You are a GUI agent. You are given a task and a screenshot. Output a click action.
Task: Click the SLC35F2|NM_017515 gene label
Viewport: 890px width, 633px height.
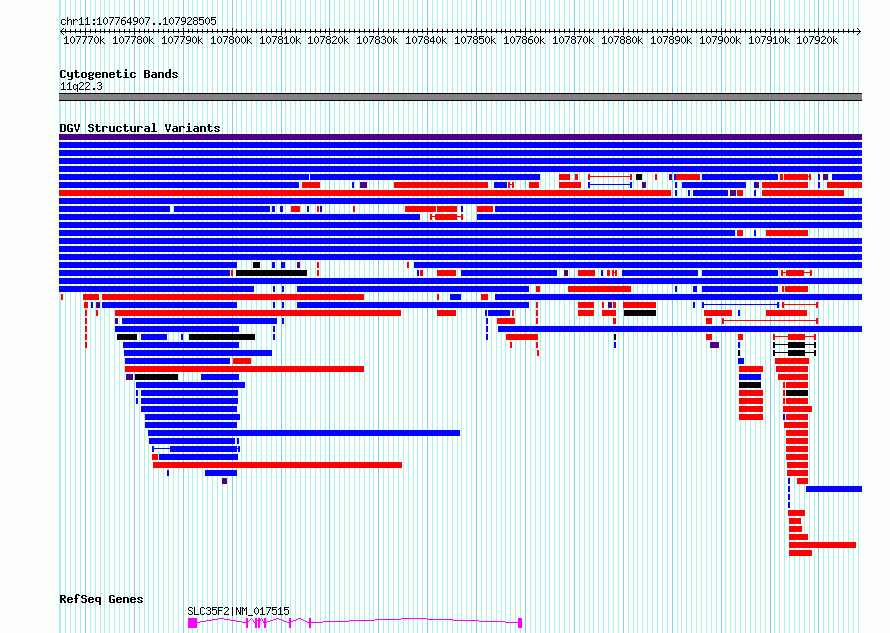pyautogui.click(x=238, y=611)
